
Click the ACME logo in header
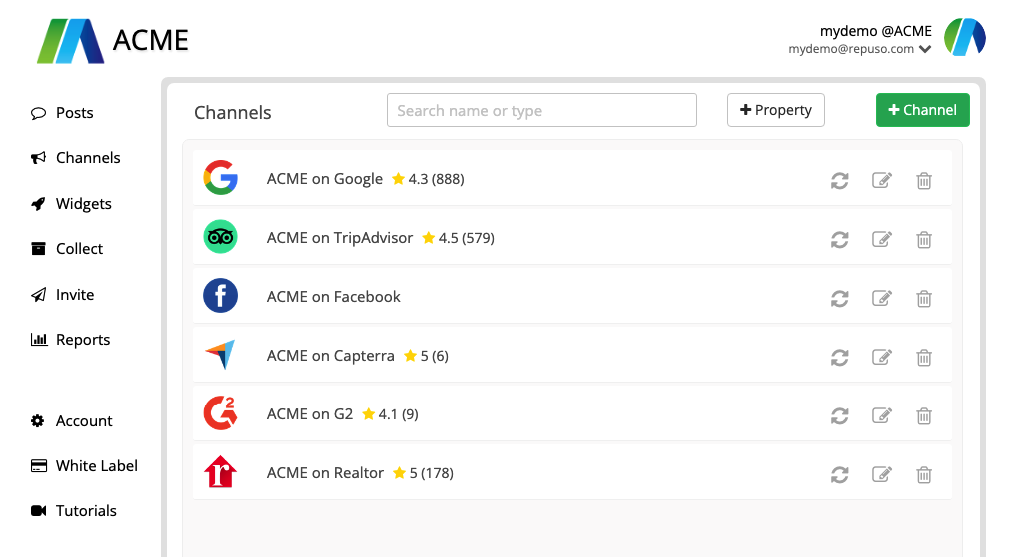tap(112, 40)
